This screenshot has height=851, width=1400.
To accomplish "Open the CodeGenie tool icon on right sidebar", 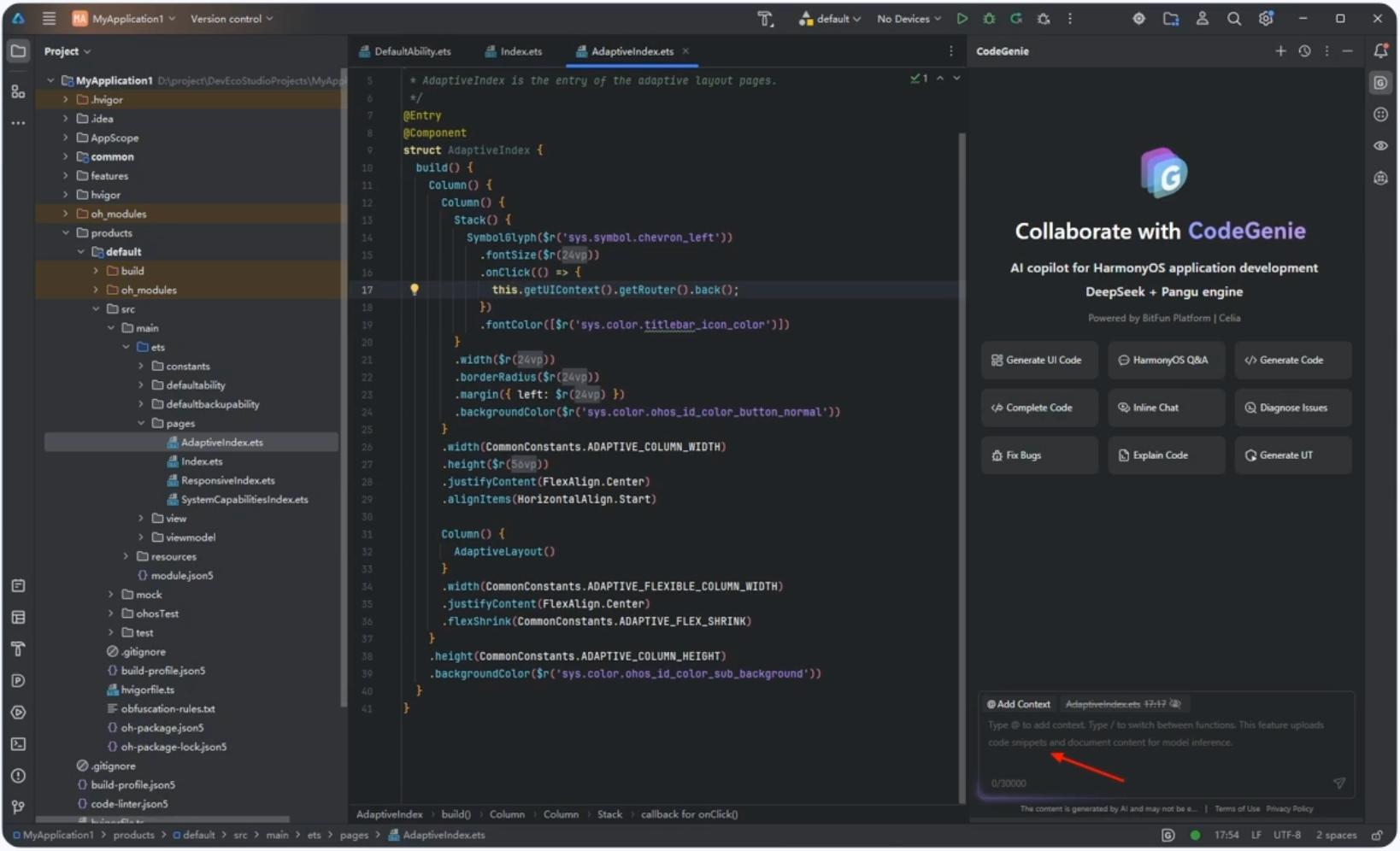I will [x=1380, y=83].
